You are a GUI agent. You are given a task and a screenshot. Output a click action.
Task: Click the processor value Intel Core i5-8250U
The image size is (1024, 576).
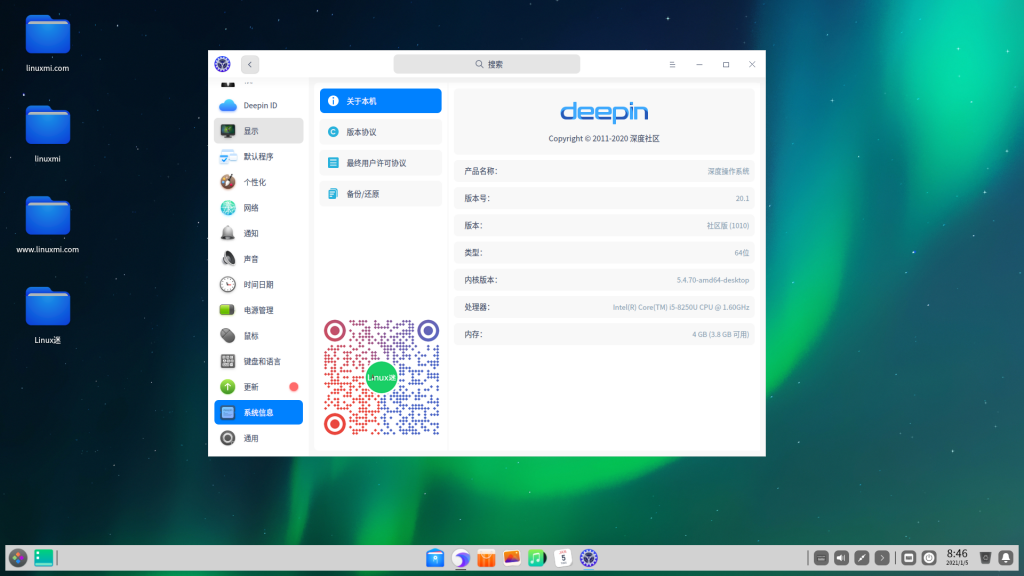pyautogui.click(x=681, y=307)
